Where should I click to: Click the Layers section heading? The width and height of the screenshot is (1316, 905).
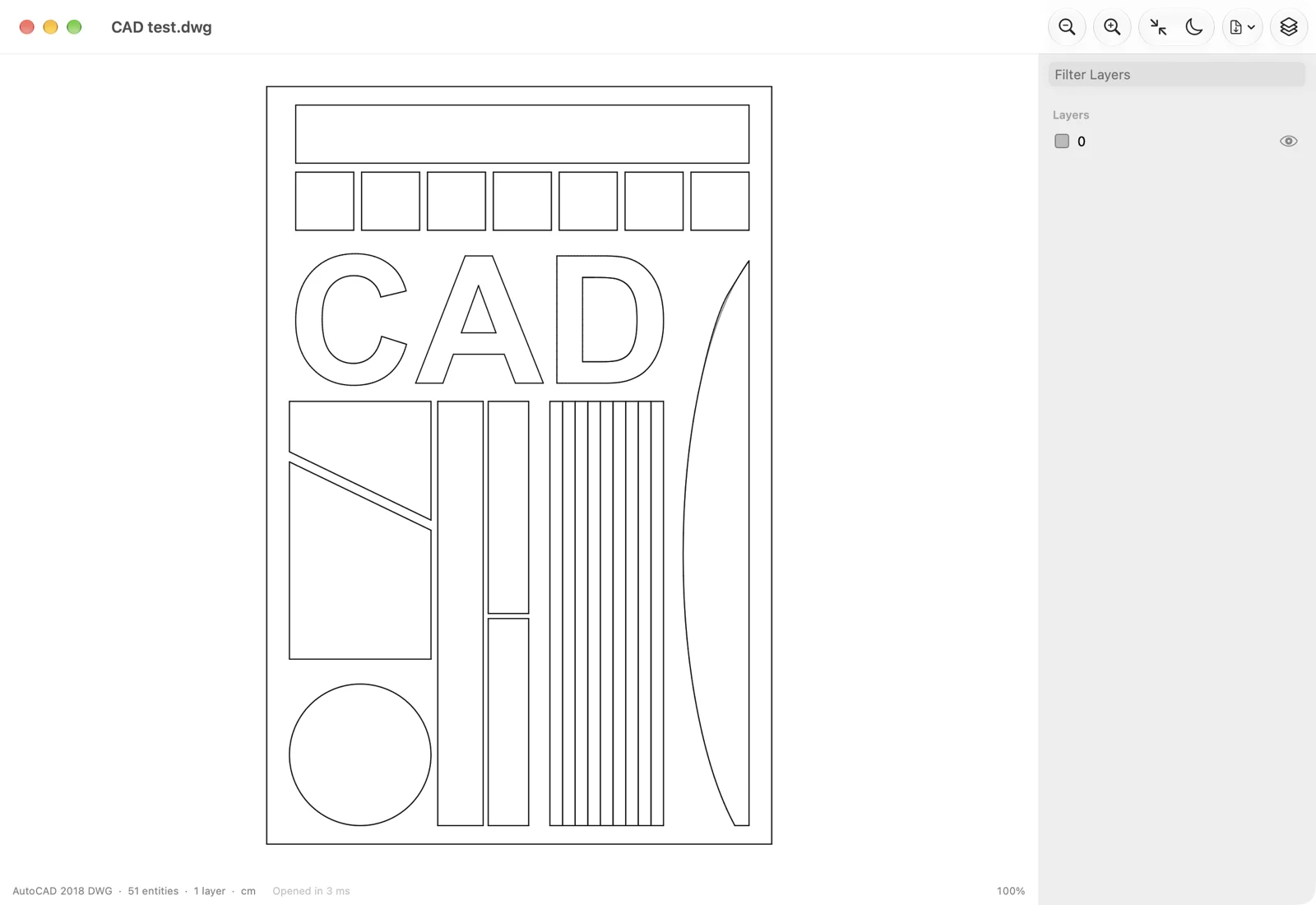1071,115
